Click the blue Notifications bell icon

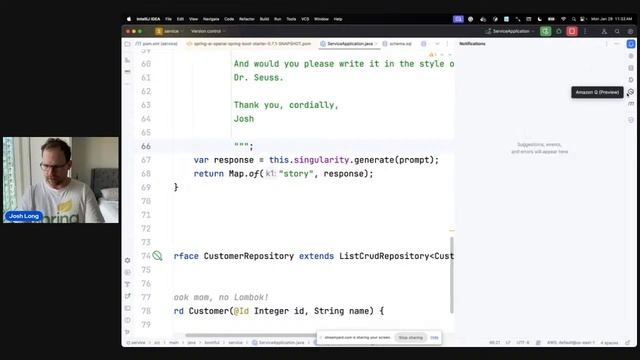(631, 44)
